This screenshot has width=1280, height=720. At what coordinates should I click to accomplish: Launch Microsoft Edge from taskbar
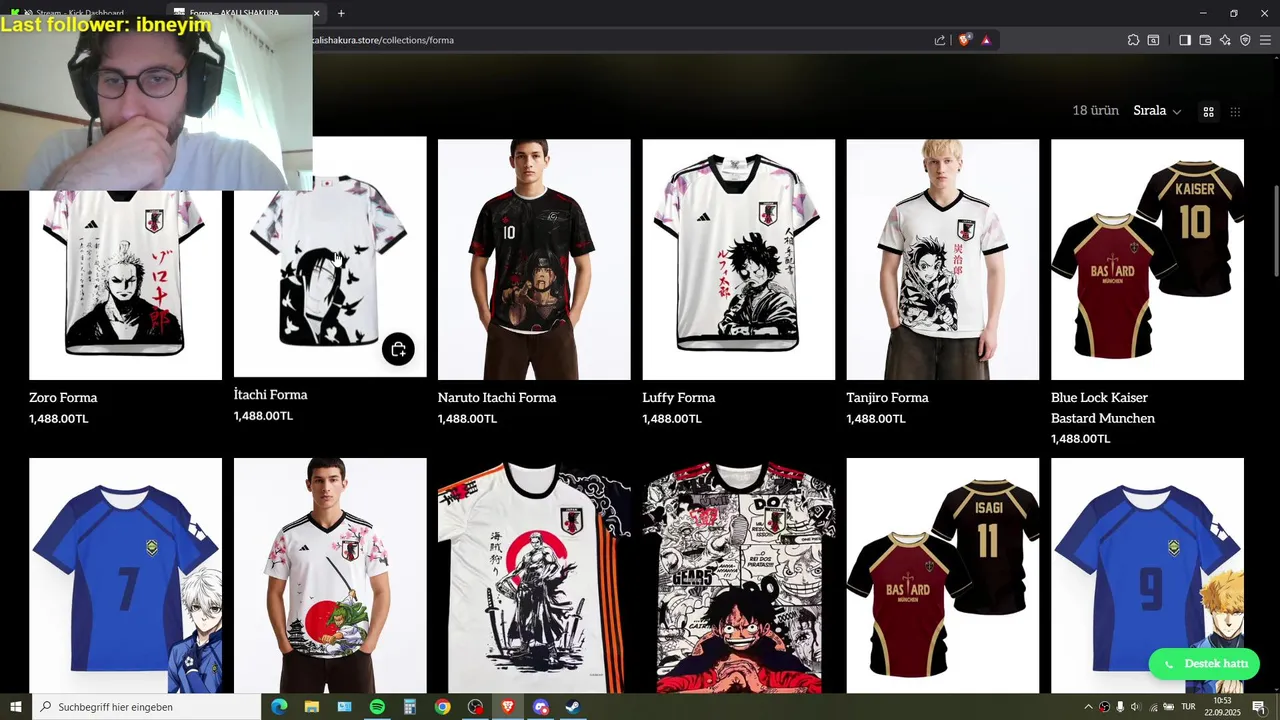279,707
